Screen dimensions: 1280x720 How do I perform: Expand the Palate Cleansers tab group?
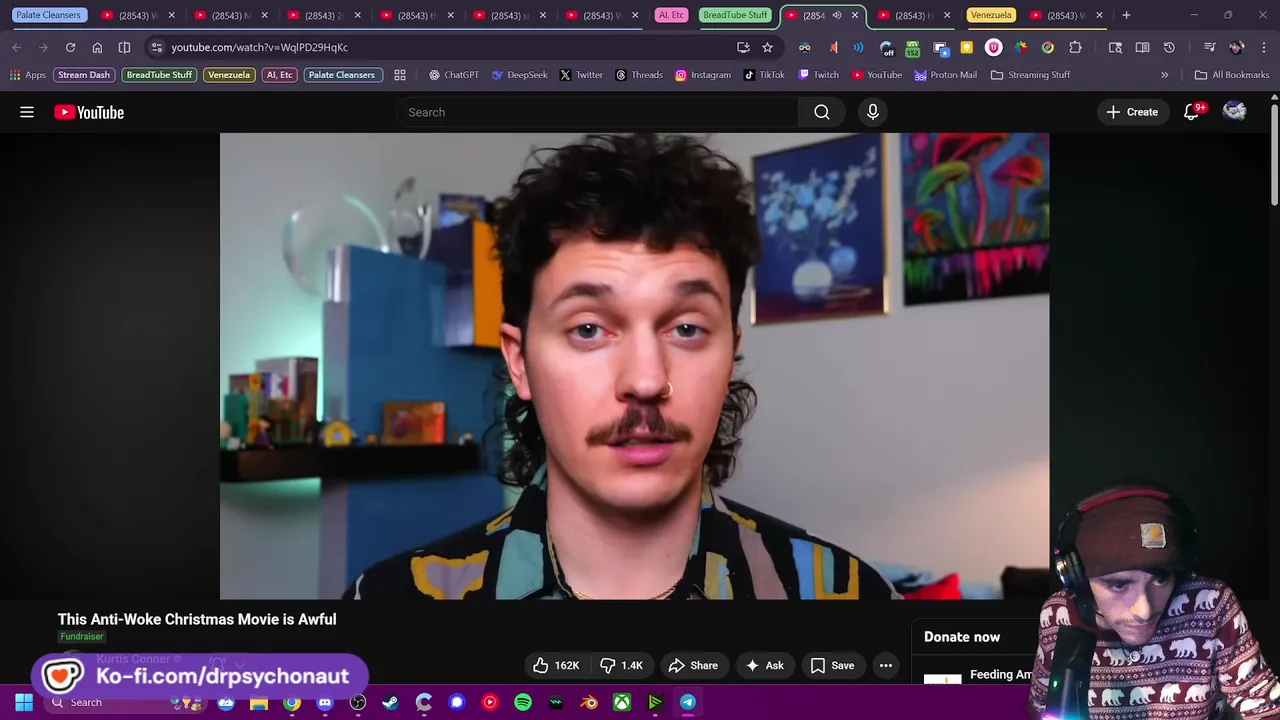tap(48, 15)
